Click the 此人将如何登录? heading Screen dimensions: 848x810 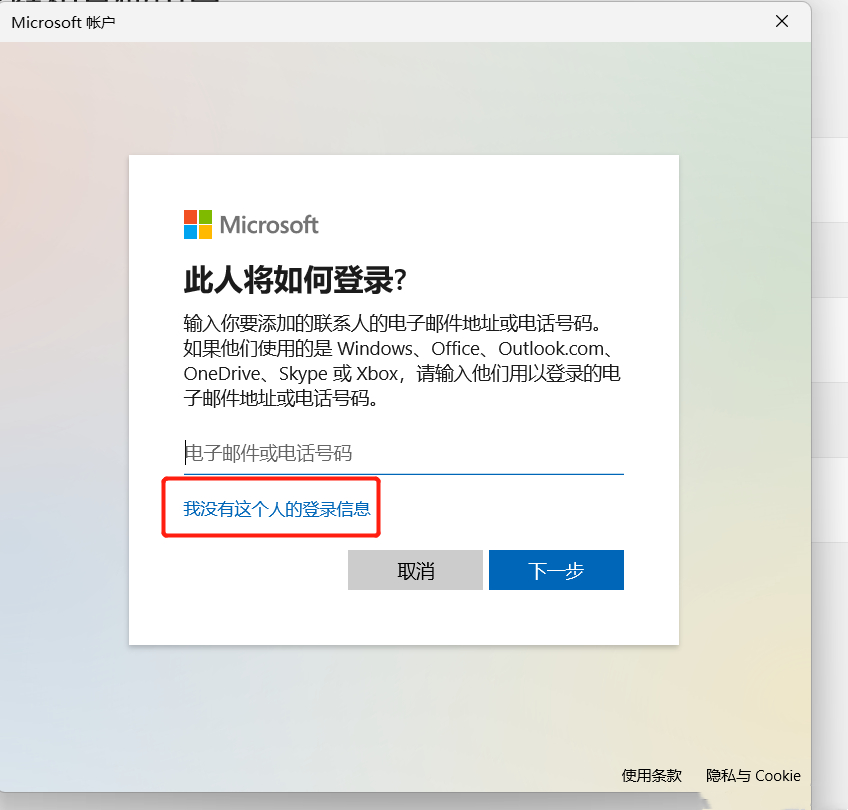tap(295, 280)
